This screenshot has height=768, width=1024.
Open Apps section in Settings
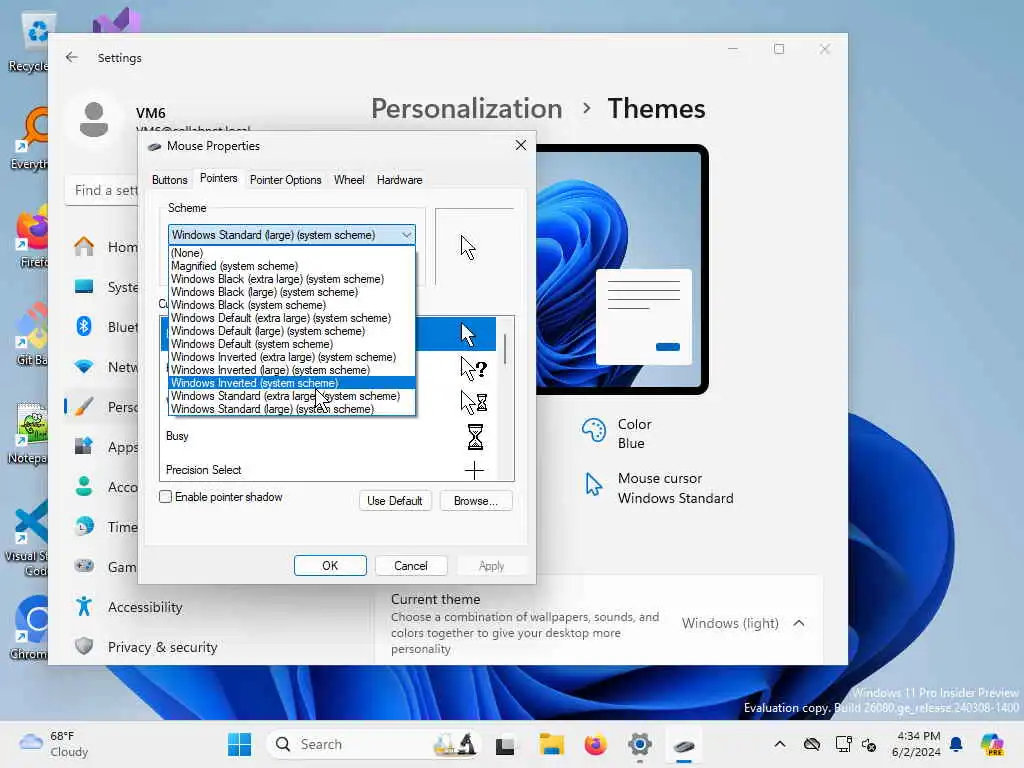tap(104, 447)
